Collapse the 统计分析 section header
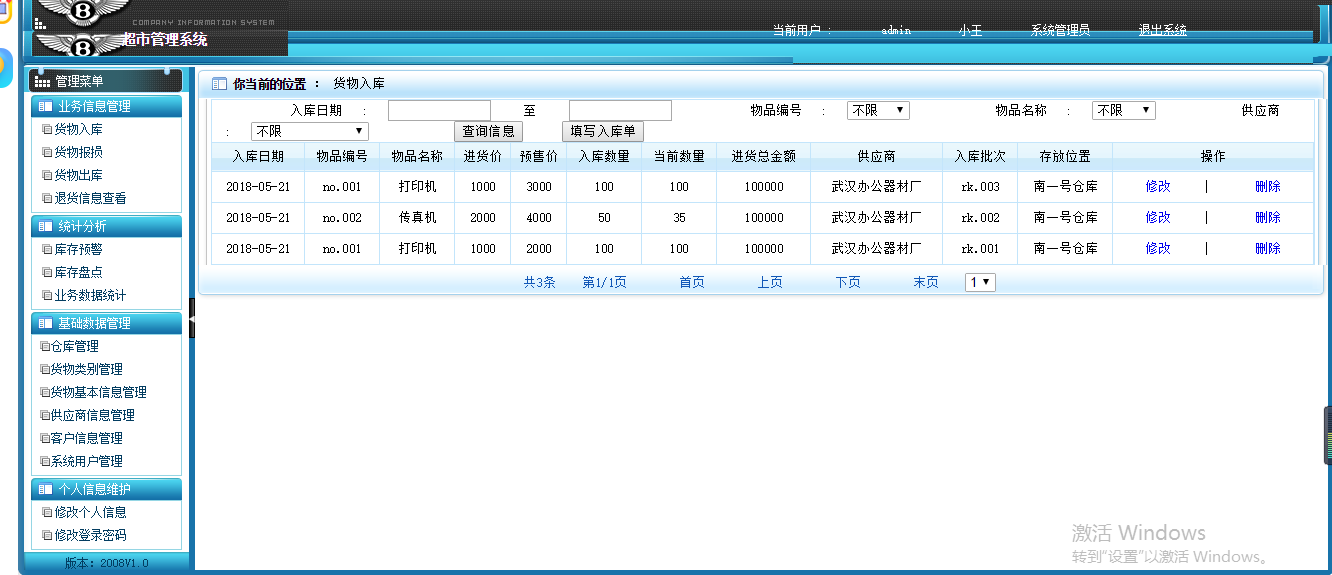 (x=106, y=226)
